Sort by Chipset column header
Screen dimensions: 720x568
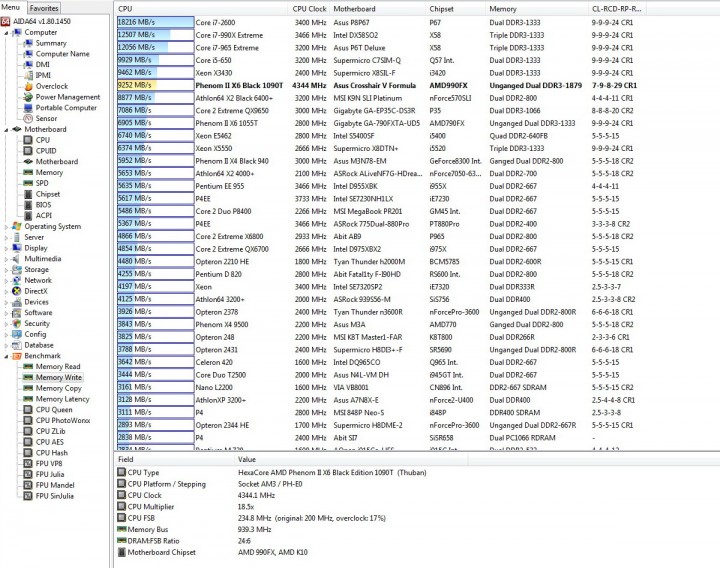(x=456, y=9)
